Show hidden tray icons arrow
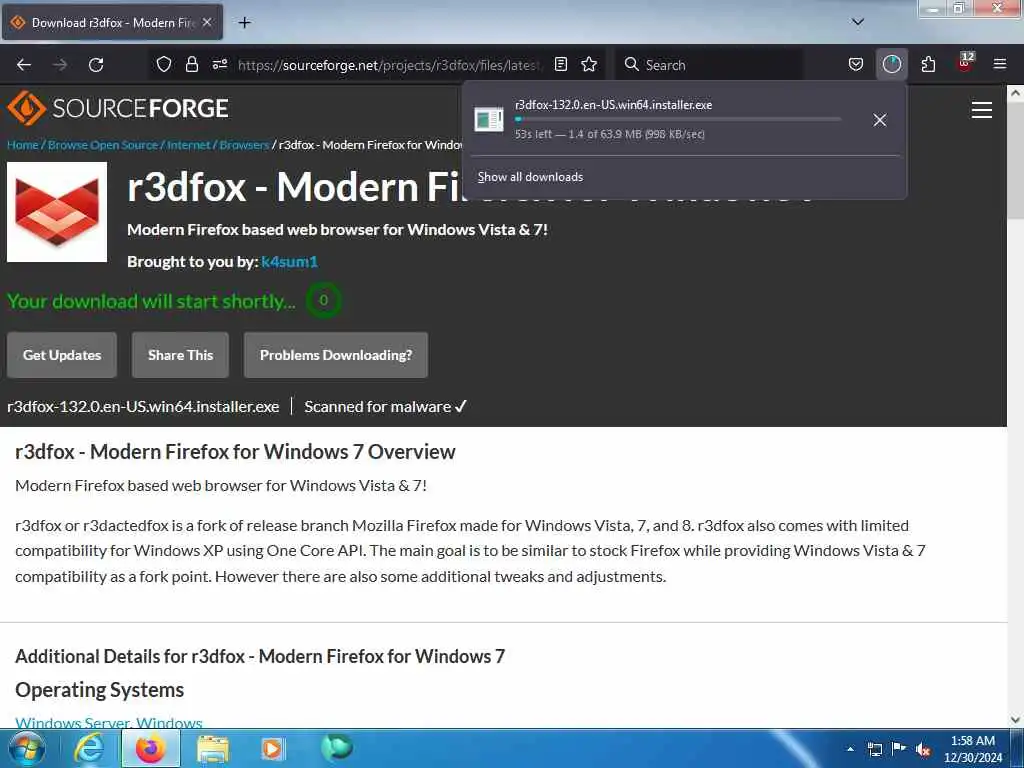Viewport: 1024px width, 768px height. click(850, 749)
